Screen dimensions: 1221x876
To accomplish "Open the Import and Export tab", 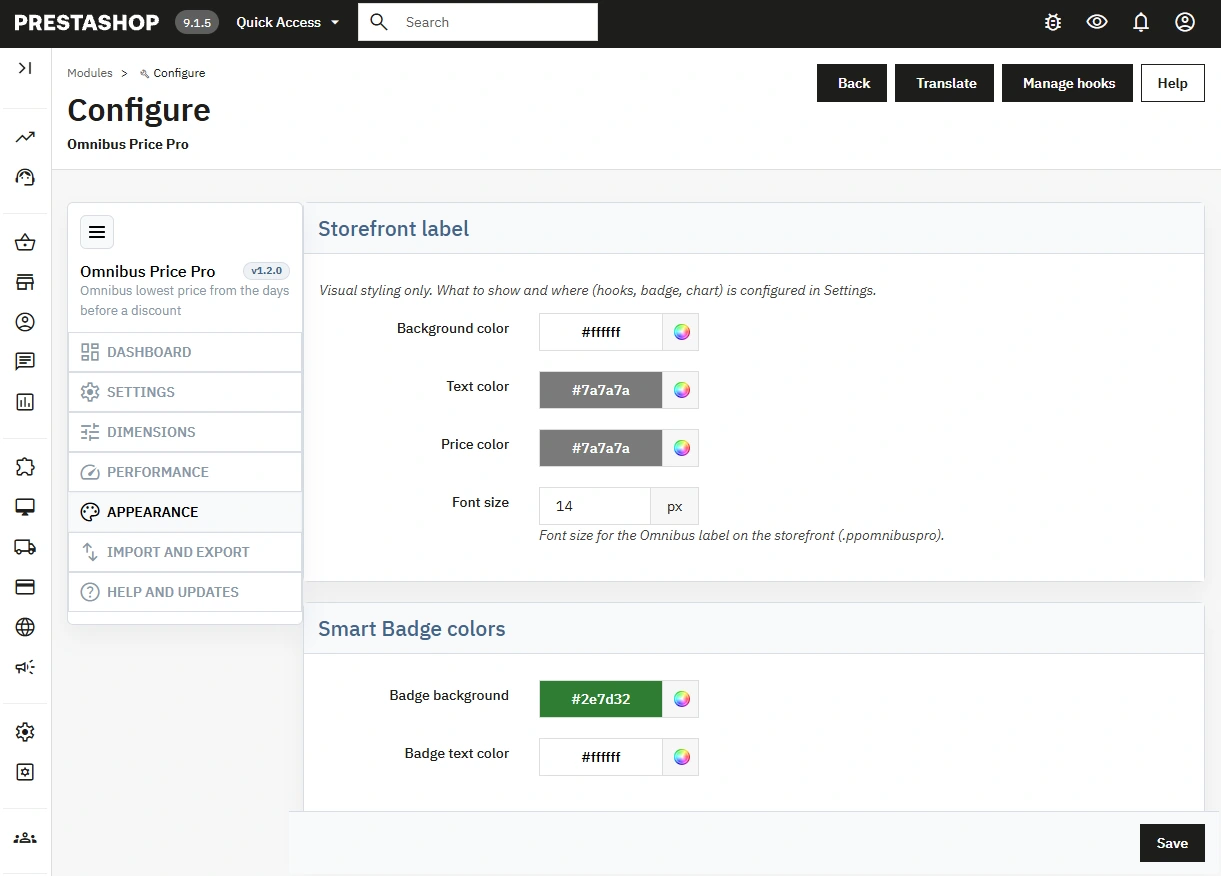I will [185, 552].
